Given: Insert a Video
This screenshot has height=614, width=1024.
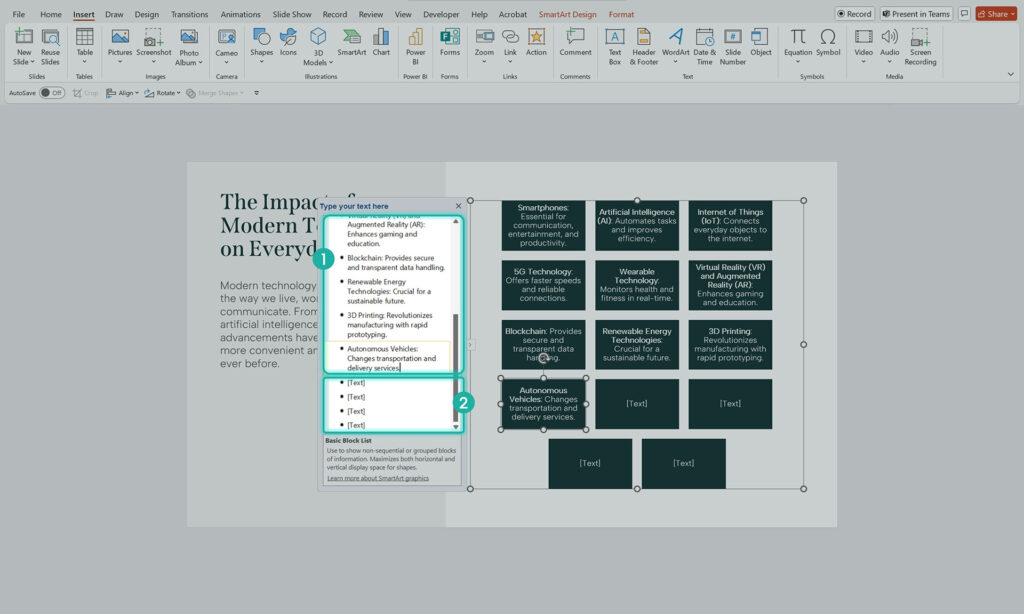Looking at the screenshot, I should pyautogui.click(x=863, y=46).
